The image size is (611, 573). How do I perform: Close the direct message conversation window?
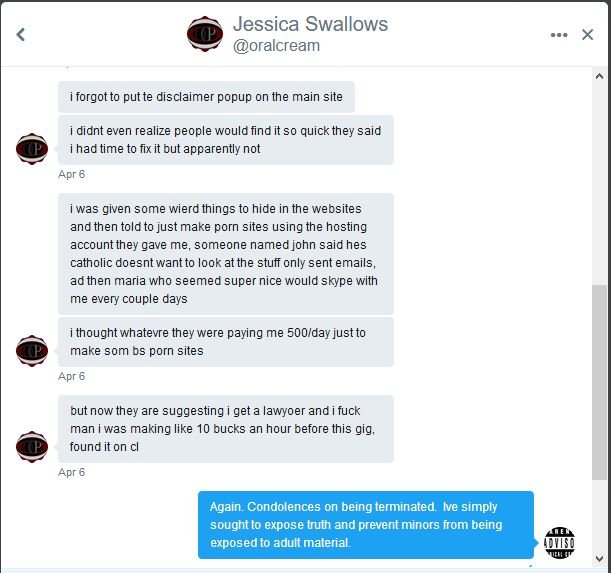coord(587,35)
